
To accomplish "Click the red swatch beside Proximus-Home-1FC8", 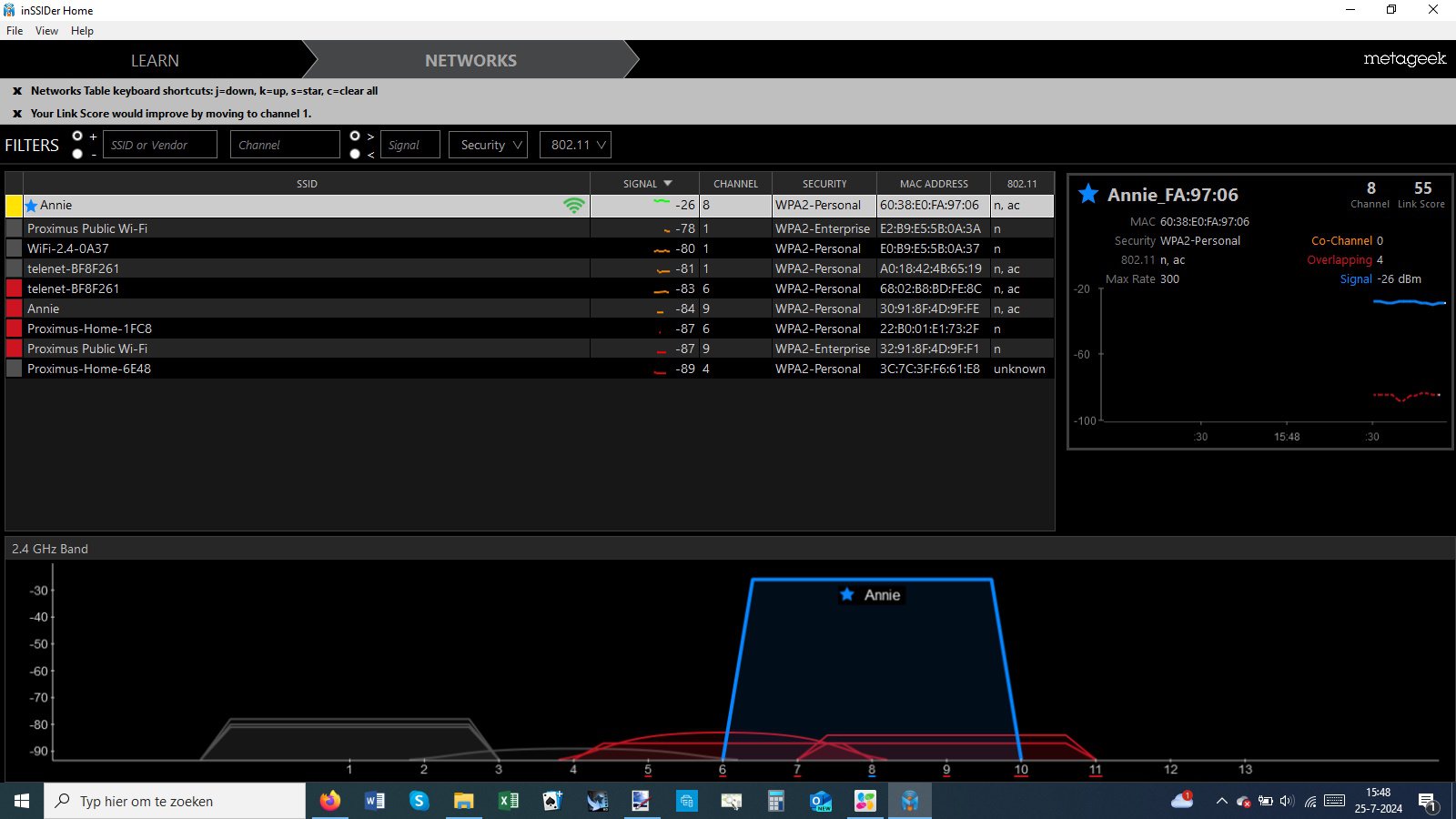I will (14, 329).
